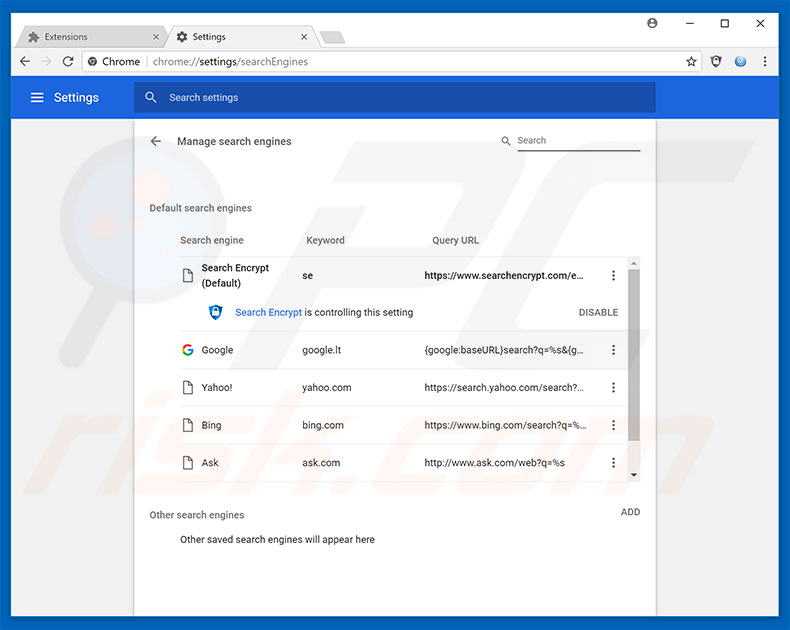Click the list scrollbar down arrow
The image size is (790, 630).
pos(634,475)
